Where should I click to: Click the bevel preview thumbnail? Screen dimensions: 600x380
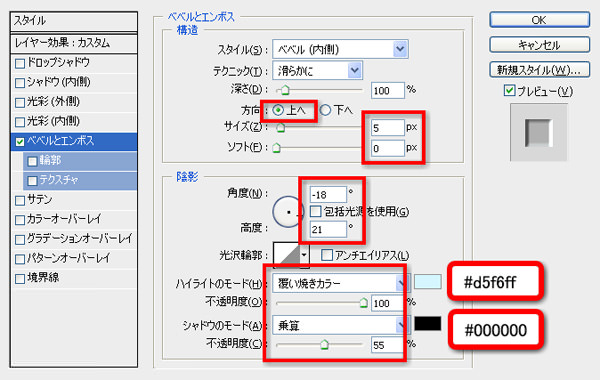tap(538, 132)
